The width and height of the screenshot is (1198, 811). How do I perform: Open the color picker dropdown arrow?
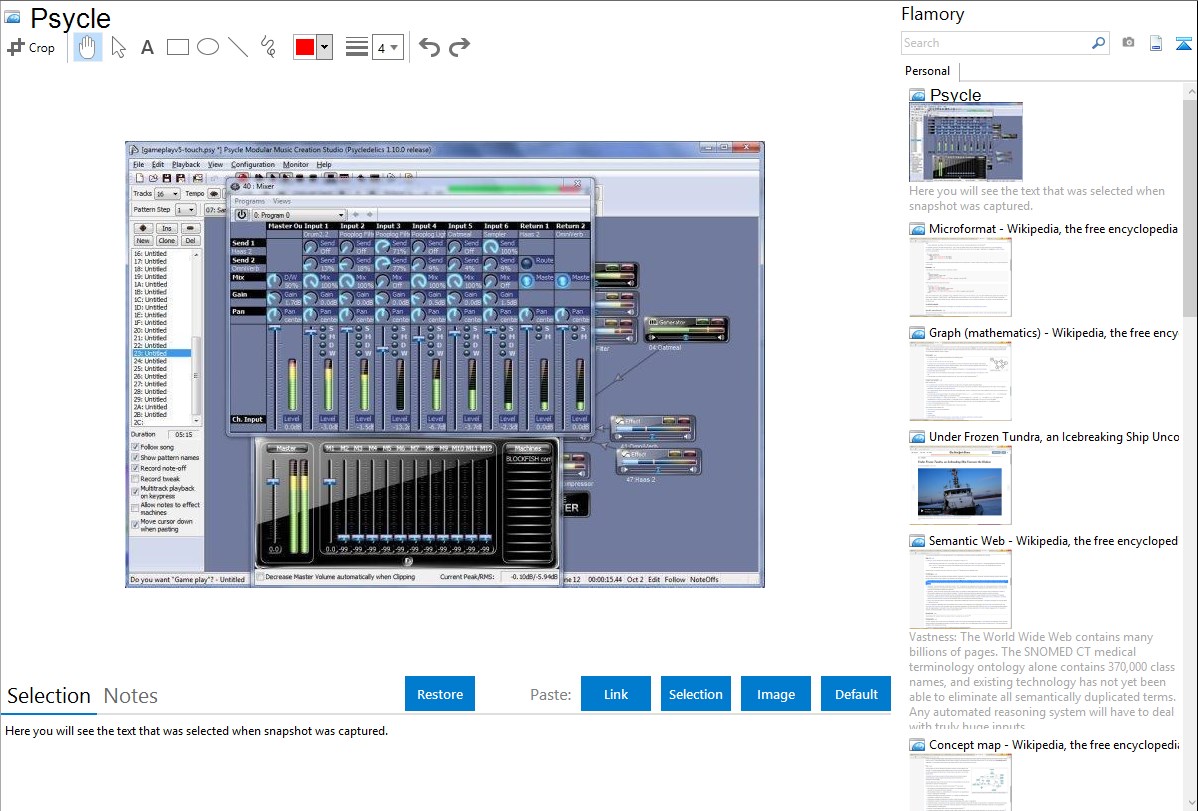click(325, 47)
